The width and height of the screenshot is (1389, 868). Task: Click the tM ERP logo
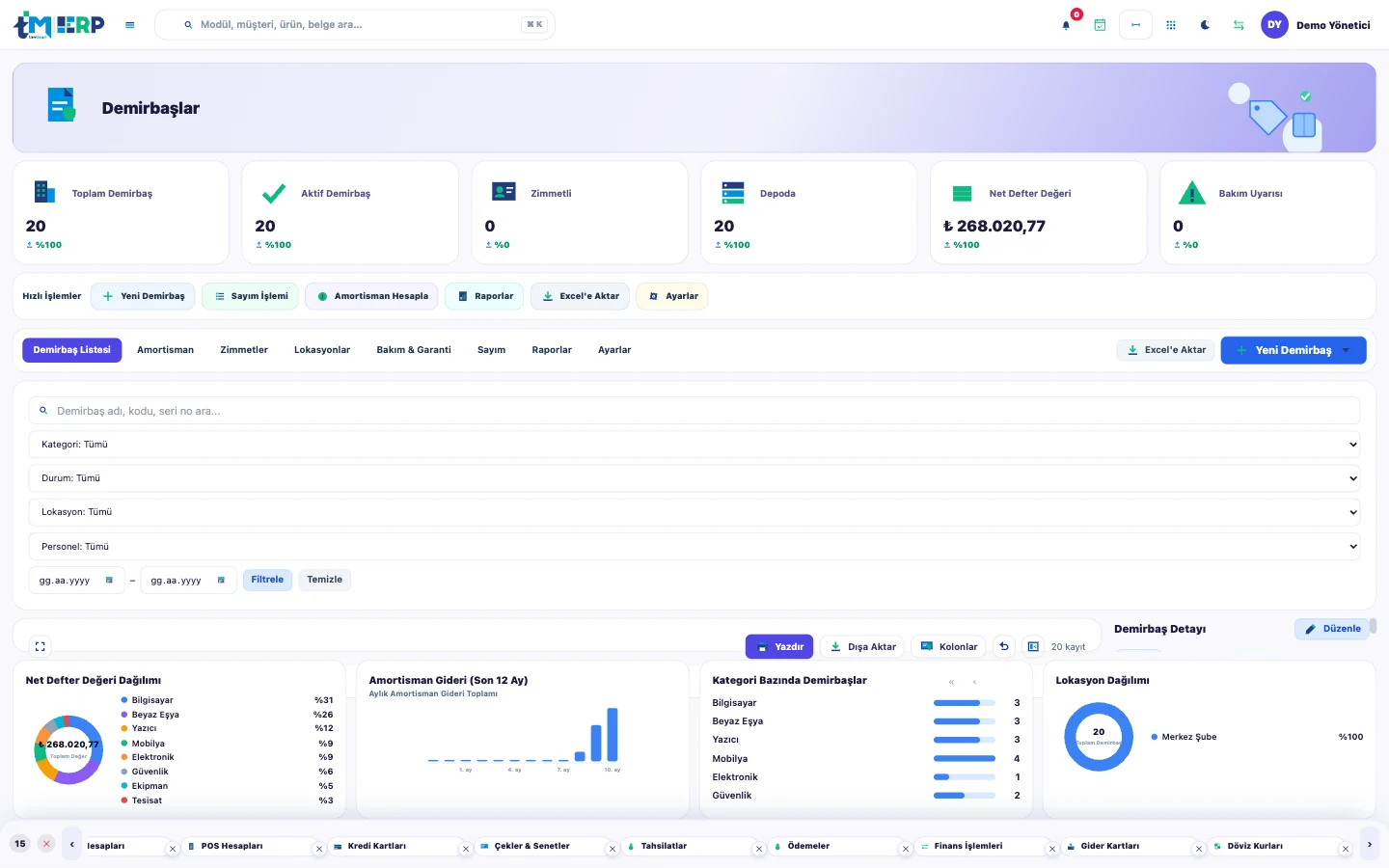[x=59, y=25]
